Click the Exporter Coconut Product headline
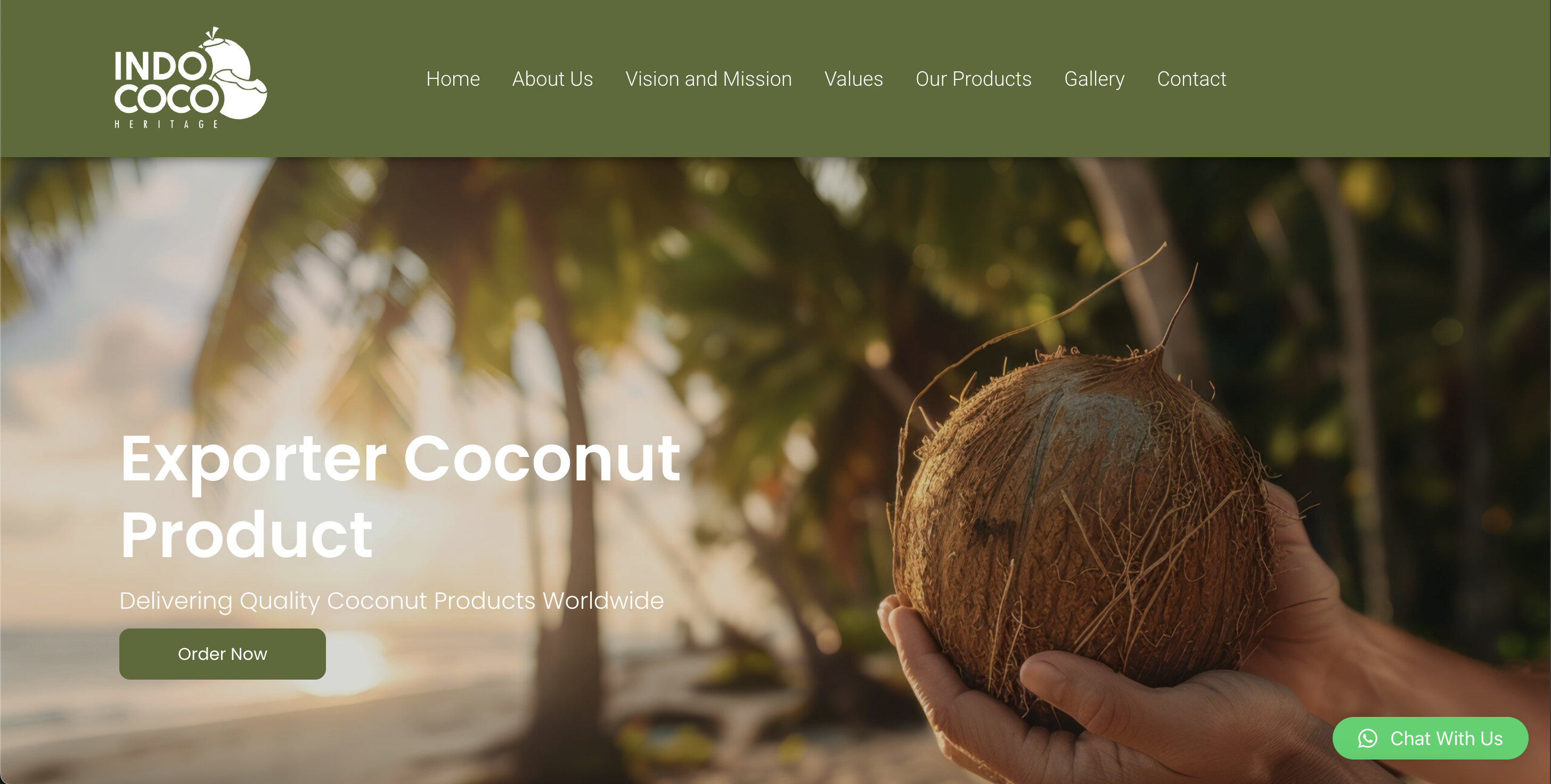The width and height of the screenshot is (1551, 784). [x=400, y=496]
